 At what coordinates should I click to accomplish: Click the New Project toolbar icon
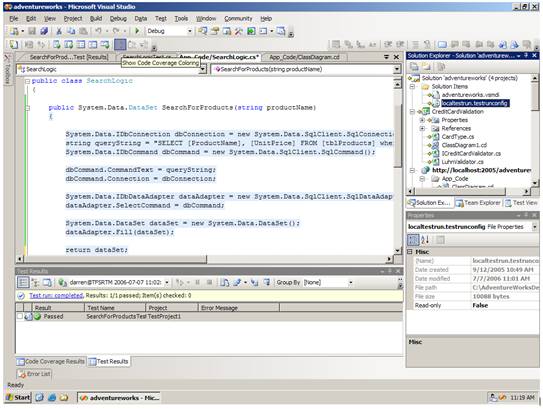(x=15, y=31)
